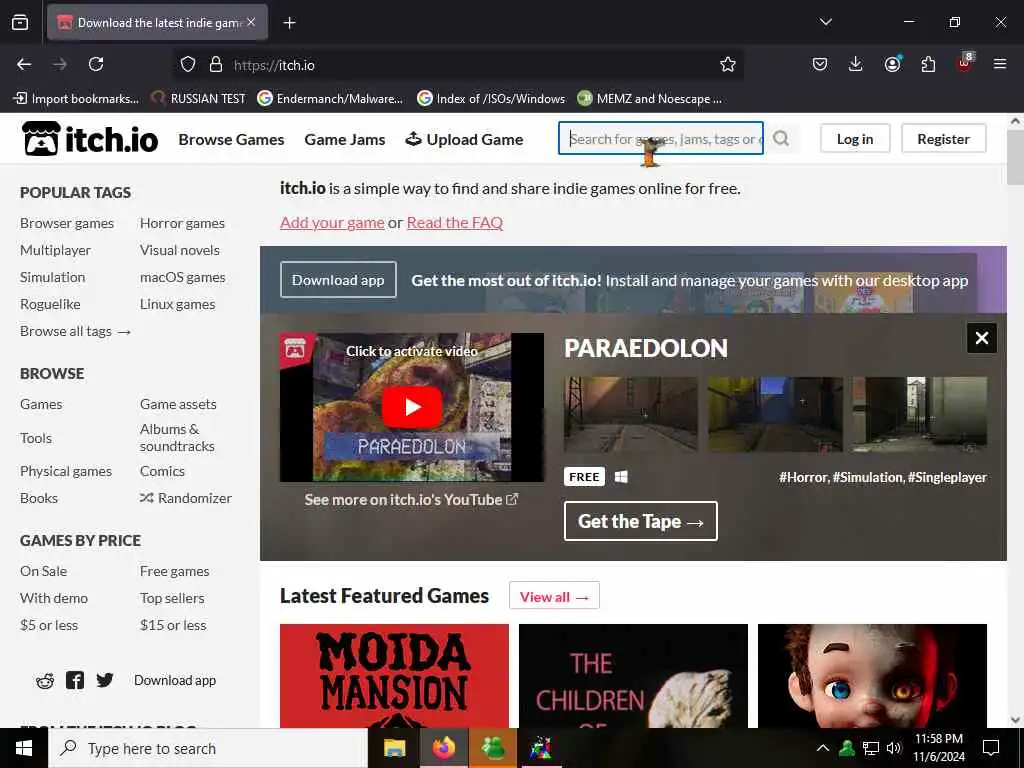The width and height of the screenshot is (1024, 768).
Task: Open the Firefox account icon
Action: coord(892,64)
